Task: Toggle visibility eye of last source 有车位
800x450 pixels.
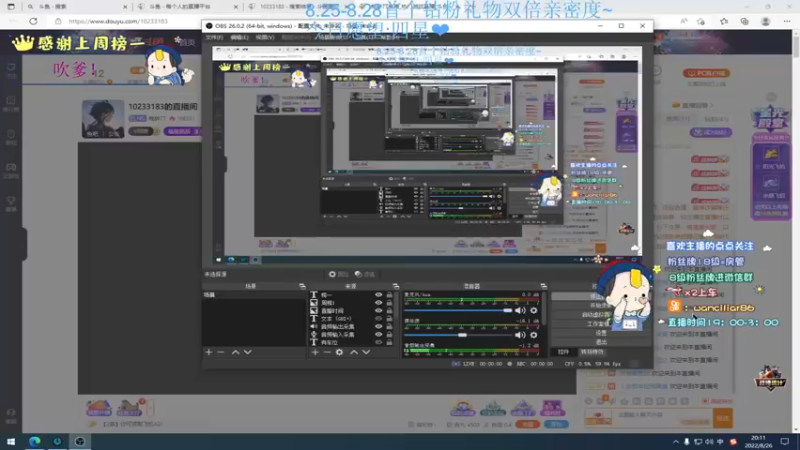Action: [378, 342]
